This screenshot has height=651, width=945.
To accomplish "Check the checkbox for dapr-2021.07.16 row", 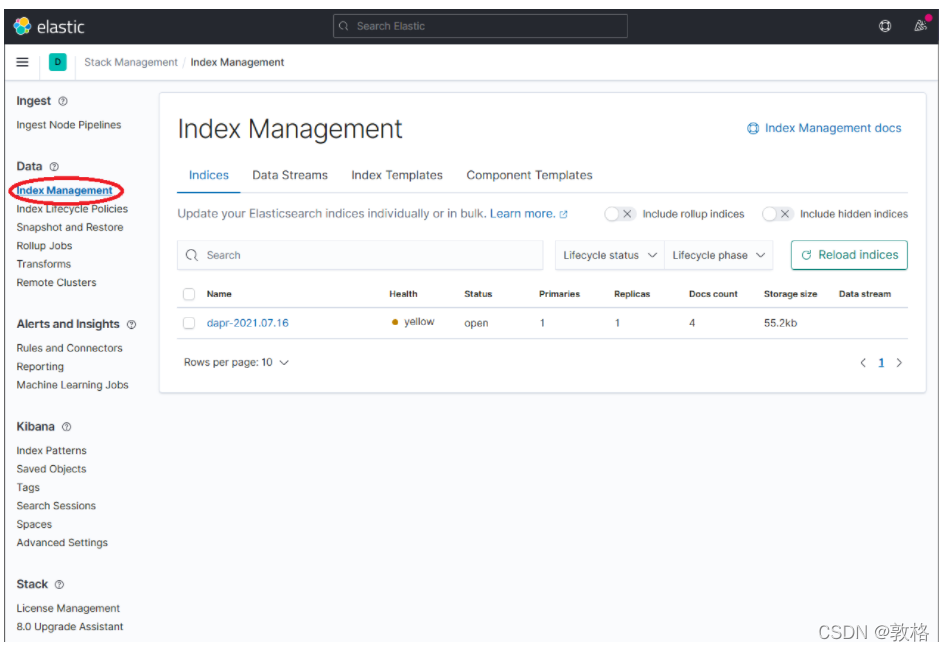I will [x=189, y=322].
